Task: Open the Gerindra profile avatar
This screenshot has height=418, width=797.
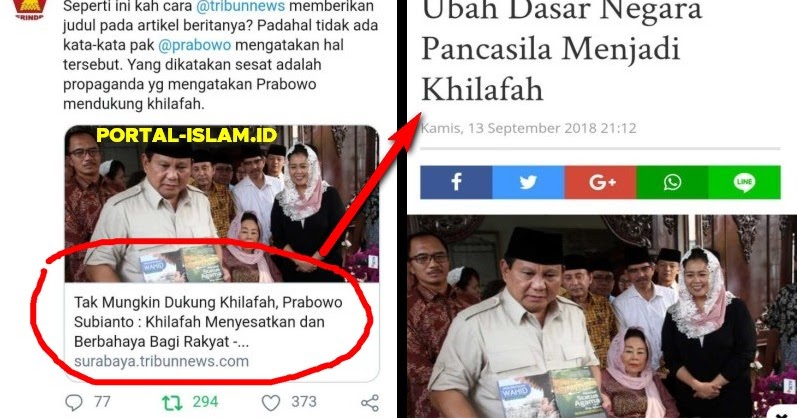Action: pos(29,9)
